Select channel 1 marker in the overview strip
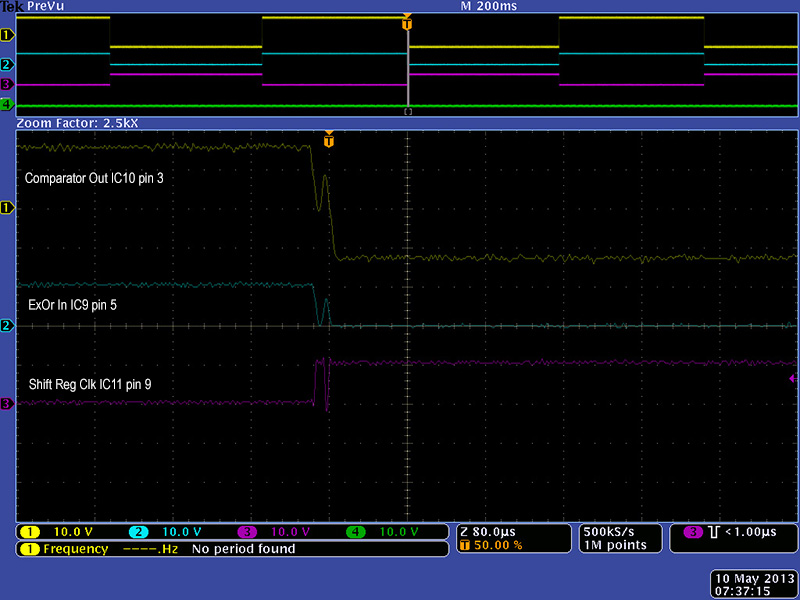This screenshot has height=600, width=800. 7,35
